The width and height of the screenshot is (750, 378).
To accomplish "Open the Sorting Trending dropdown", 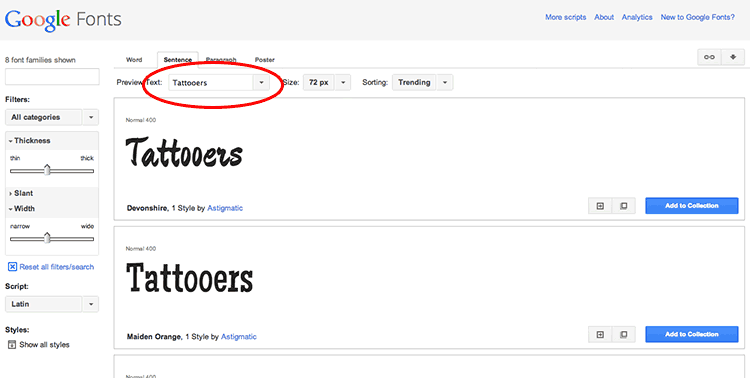I will point(422,82).
